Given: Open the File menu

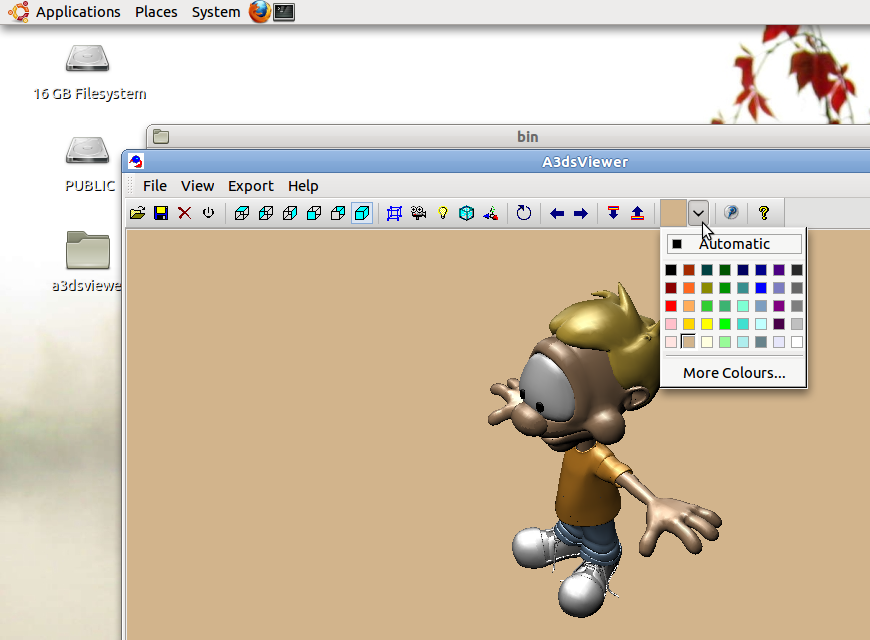Looking at the screenshot, I should (155, 186).
